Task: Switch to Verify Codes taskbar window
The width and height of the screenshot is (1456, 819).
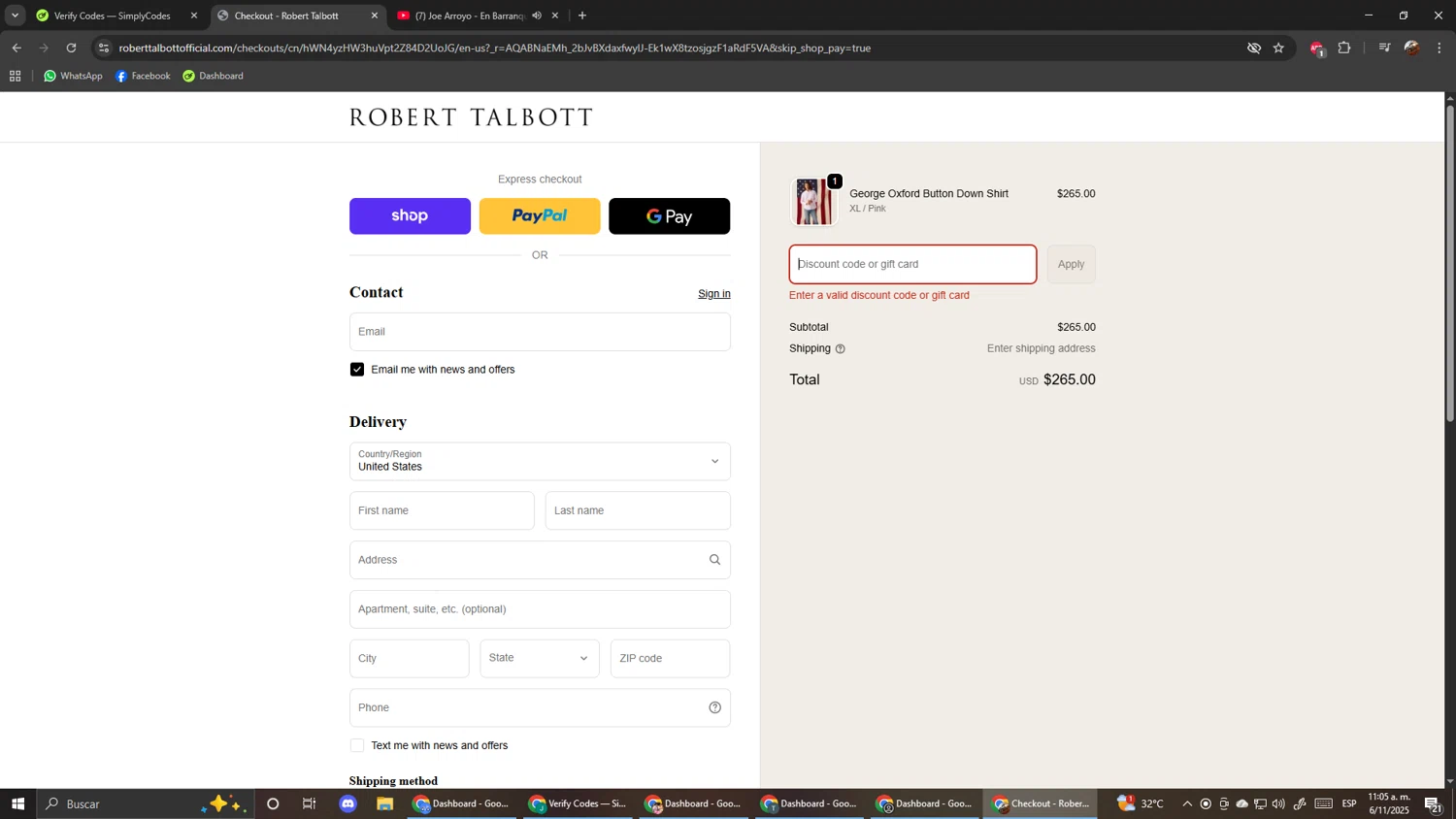Action: [579, 803]
